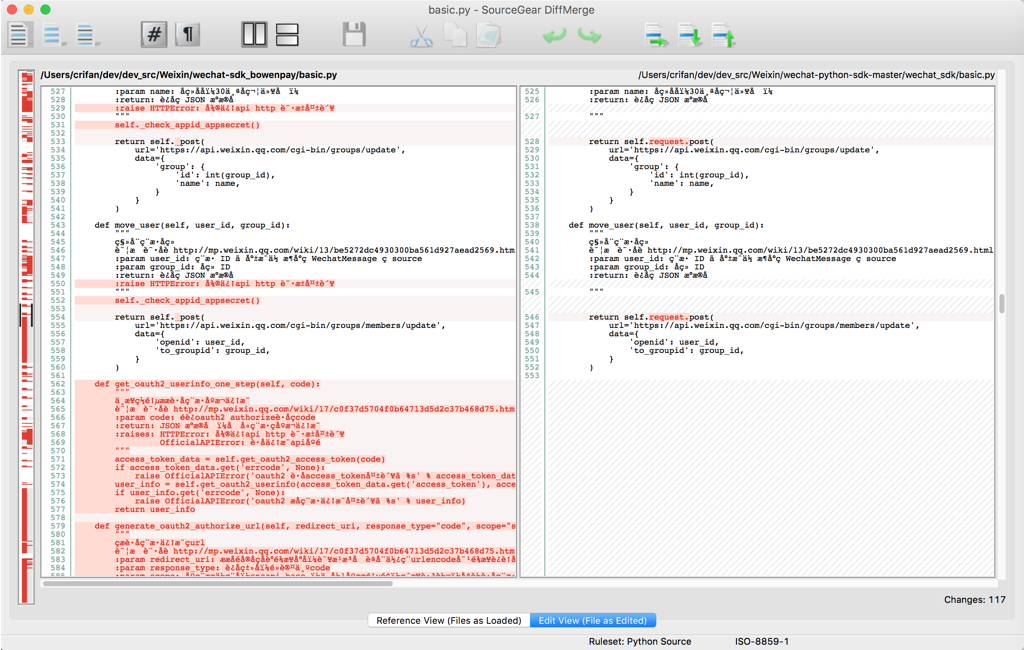Click the scissors cut icon
1024x650 pixels.
[x=421, y=36]
